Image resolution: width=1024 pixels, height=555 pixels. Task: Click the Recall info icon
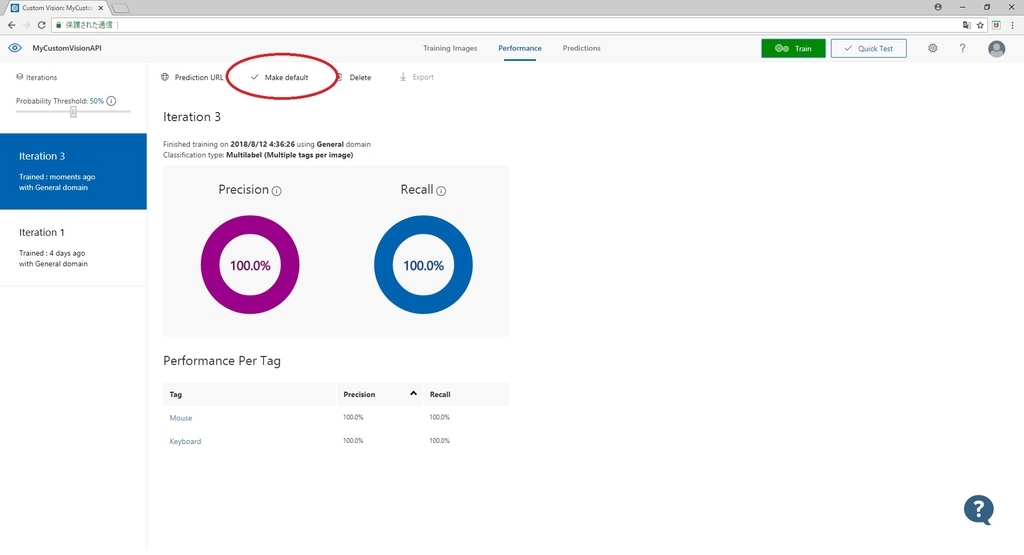point(441,191)
